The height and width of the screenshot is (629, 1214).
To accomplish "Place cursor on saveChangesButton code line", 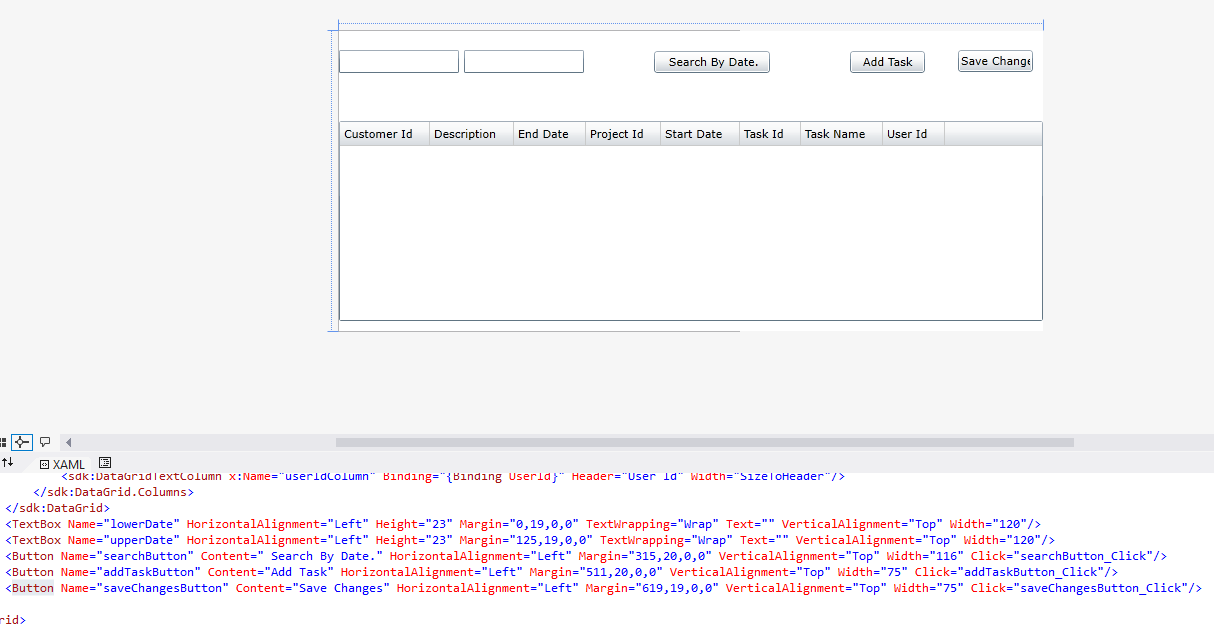I will [x=603, y=588].
